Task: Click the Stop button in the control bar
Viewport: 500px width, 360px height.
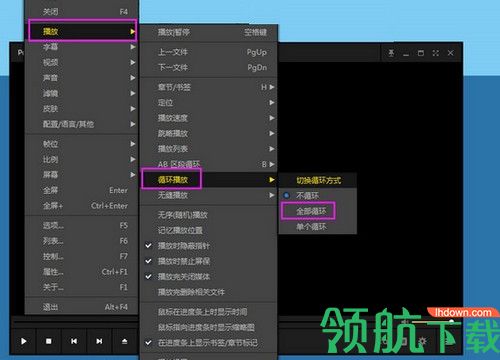Action: [49, 341]
